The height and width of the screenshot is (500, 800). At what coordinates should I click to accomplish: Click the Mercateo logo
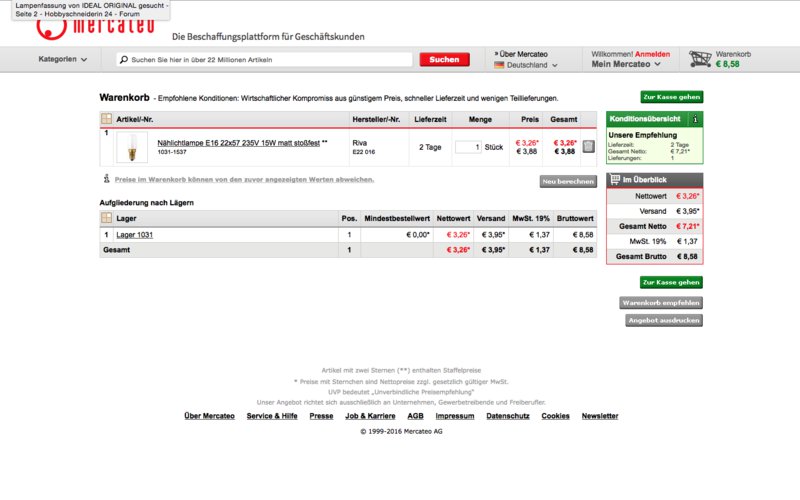point(95,26)
